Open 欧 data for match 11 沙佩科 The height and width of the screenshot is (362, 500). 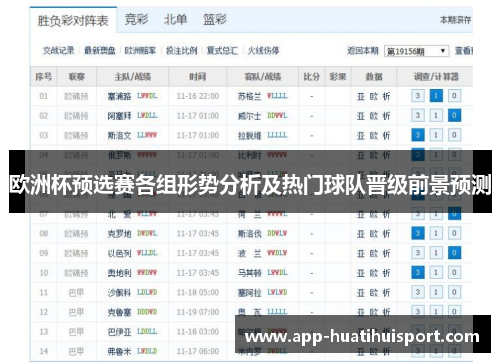tap(374, 293)
